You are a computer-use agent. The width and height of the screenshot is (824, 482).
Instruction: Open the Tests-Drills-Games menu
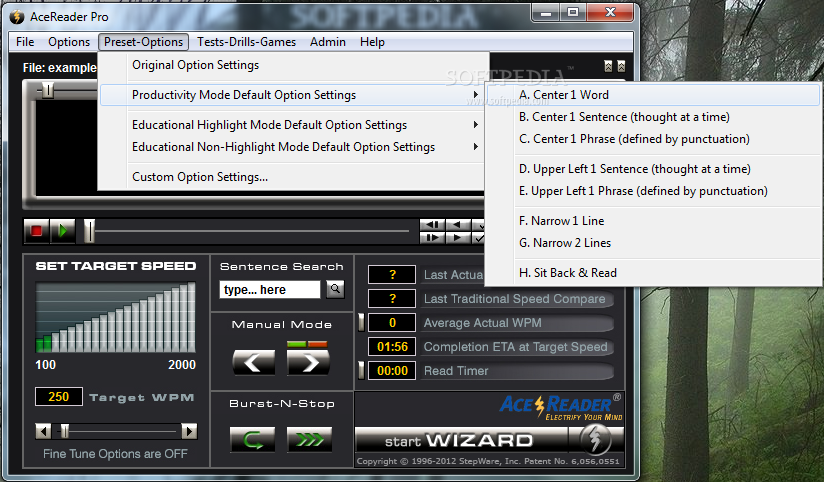[246, 42]
